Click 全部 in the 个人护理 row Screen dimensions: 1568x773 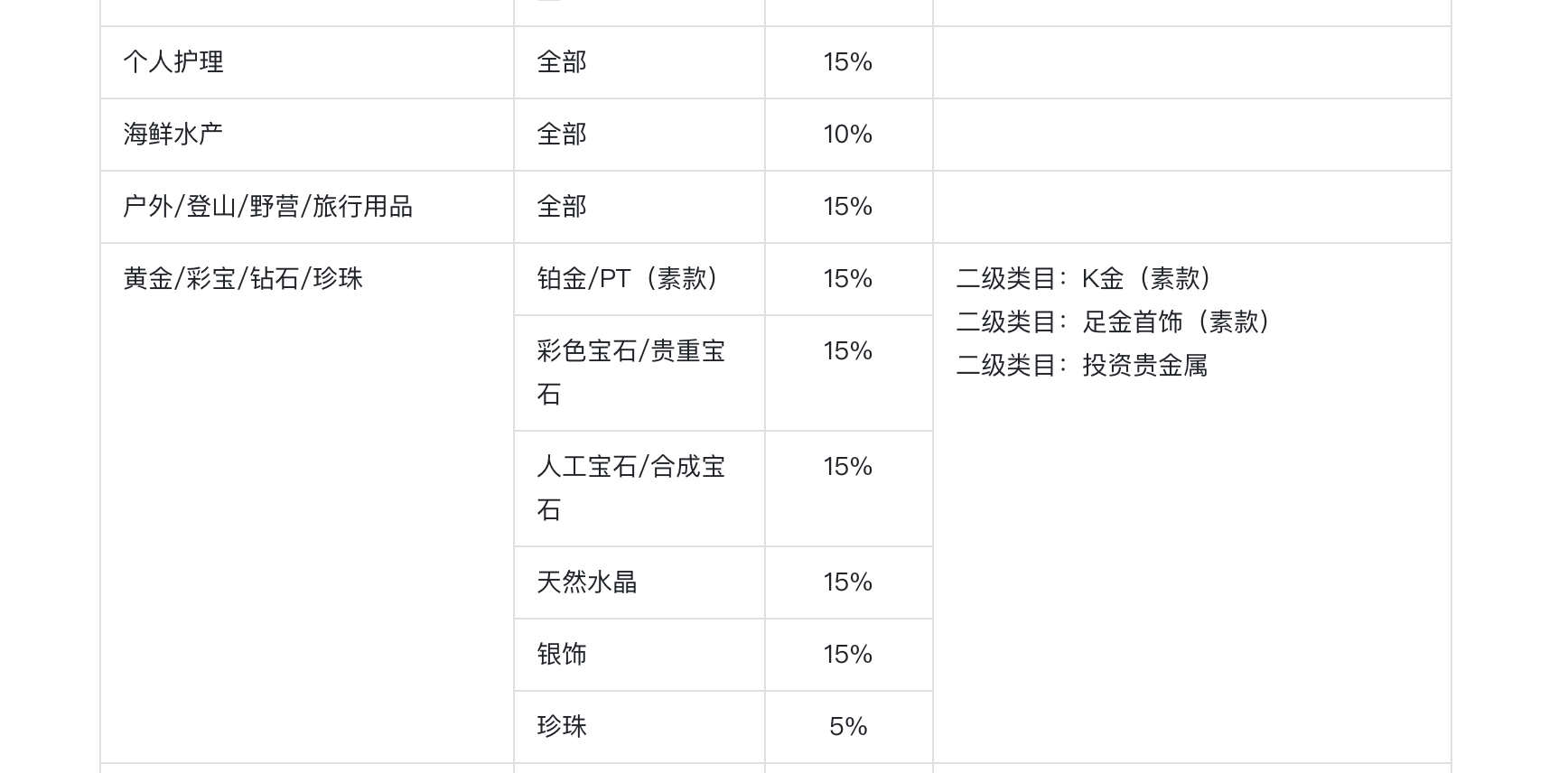(562, 62)
